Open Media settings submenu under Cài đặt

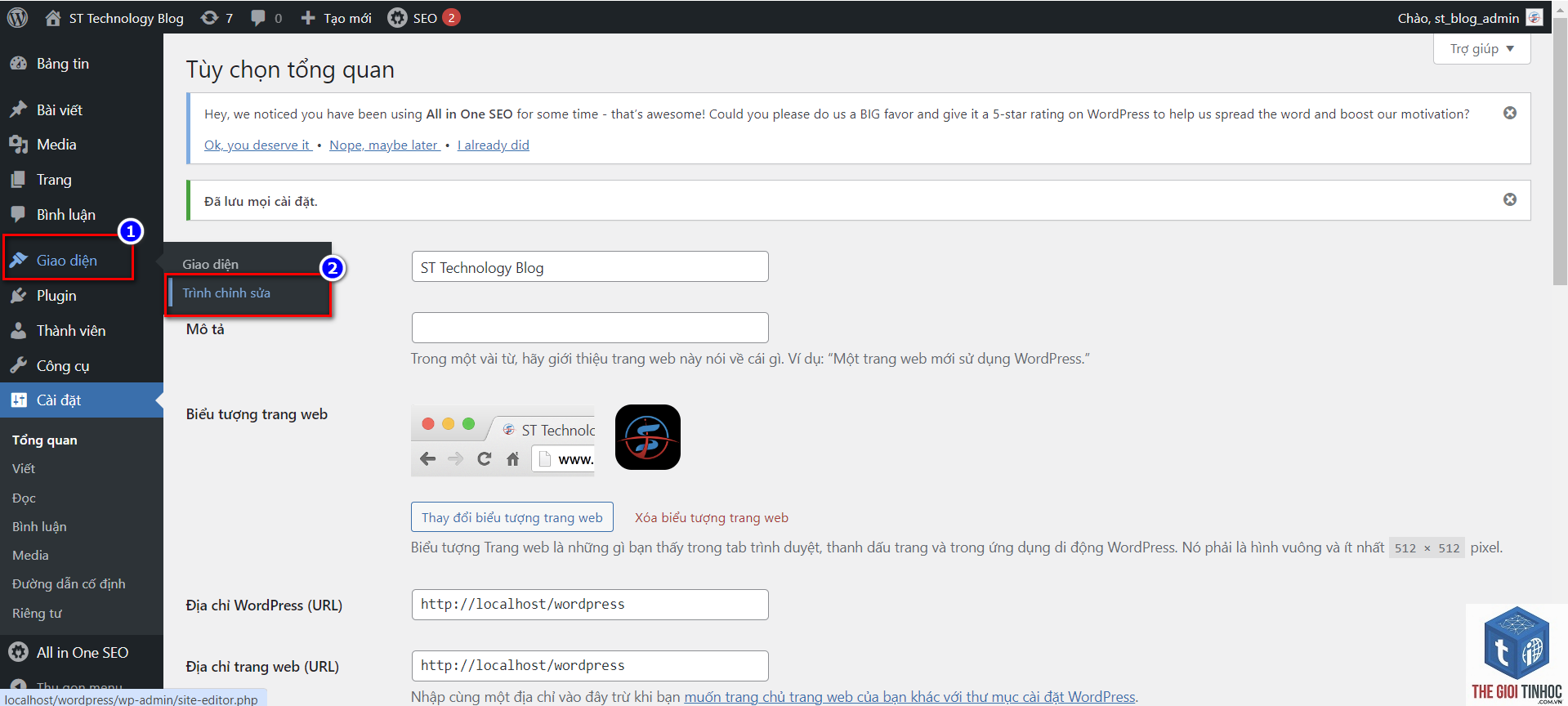pyautogui.click(x=30, y=555)
